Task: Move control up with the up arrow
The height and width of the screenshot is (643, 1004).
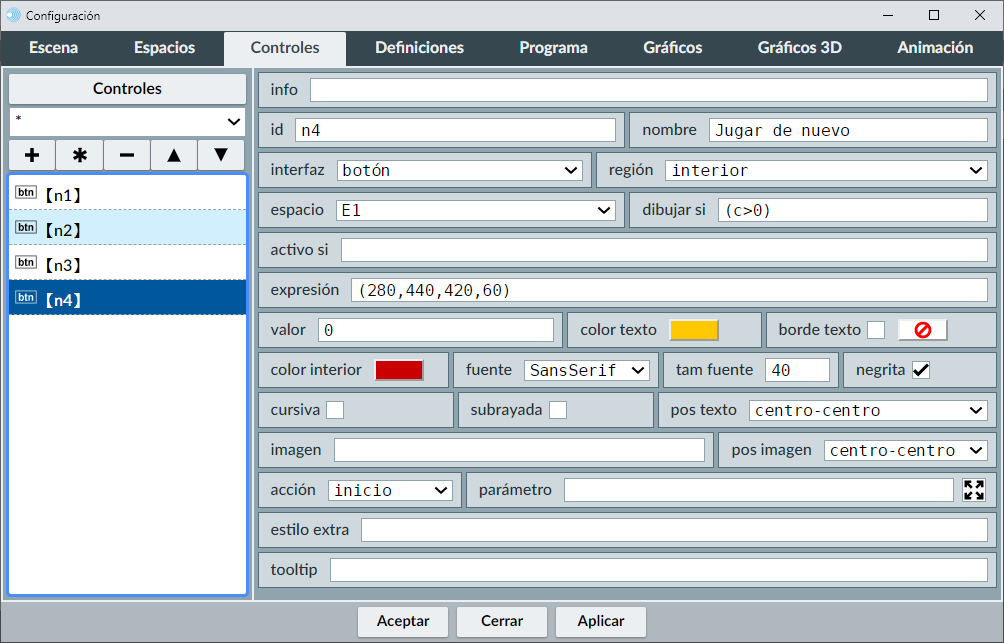Action: tap(174, 155)
